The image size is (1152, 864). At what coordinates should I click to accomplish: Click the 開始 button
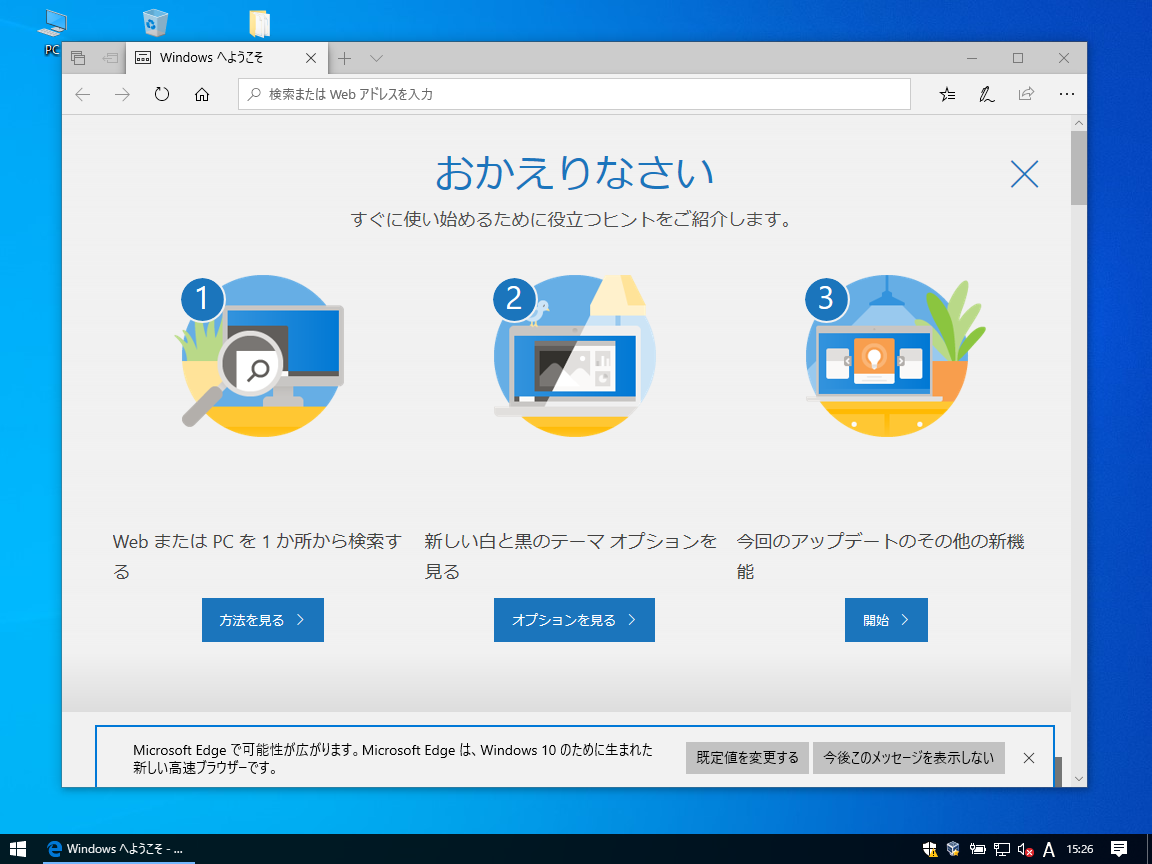(x=886, y=620)
